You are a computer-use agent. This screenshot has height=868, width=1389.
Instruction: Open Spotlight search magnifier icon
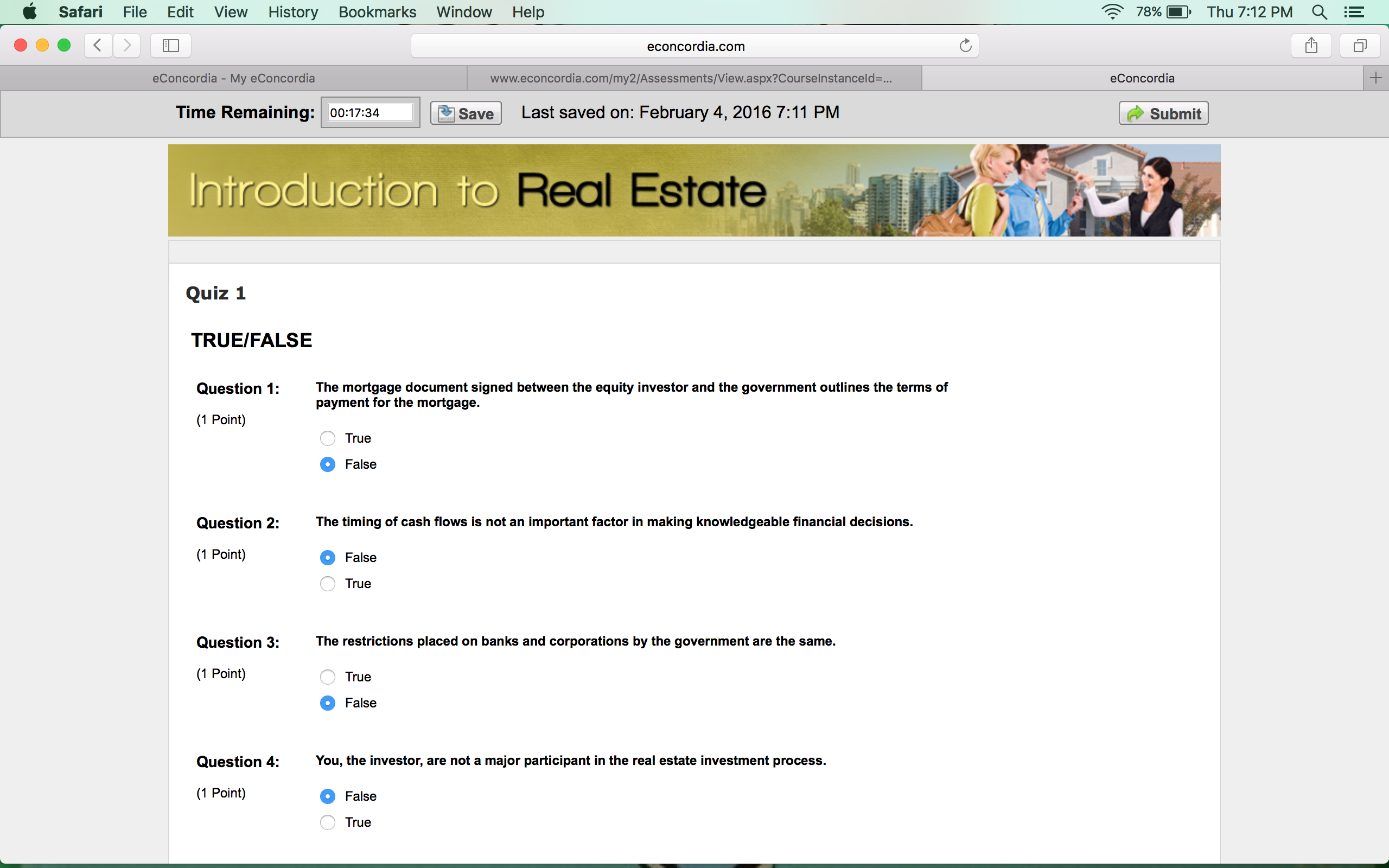(1320, 12)
